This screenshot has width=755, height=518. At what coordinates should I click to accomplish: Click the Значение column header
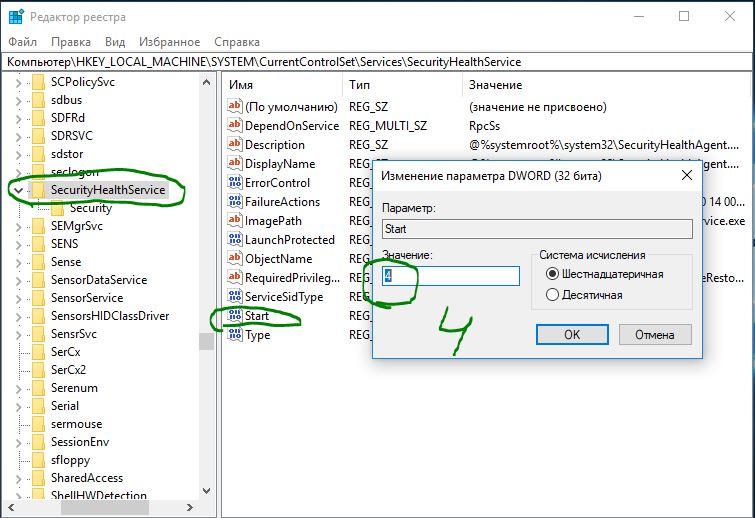click(607, 85)
